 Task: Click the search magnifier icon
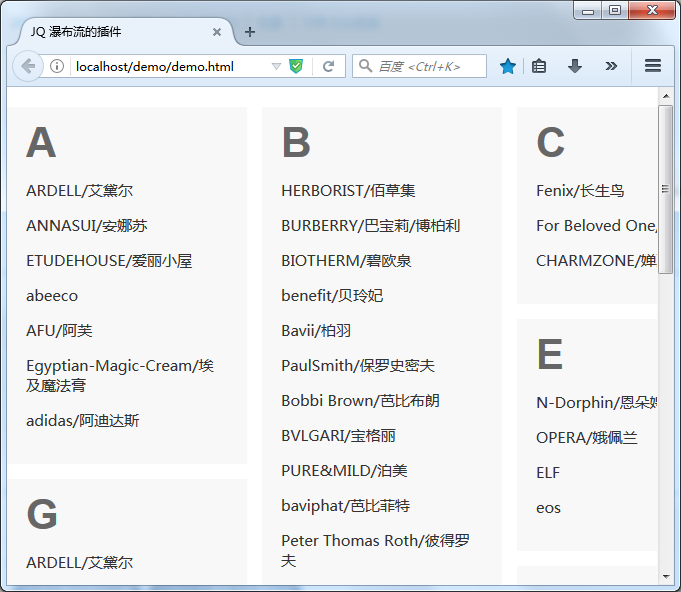(x=365, y=66)
